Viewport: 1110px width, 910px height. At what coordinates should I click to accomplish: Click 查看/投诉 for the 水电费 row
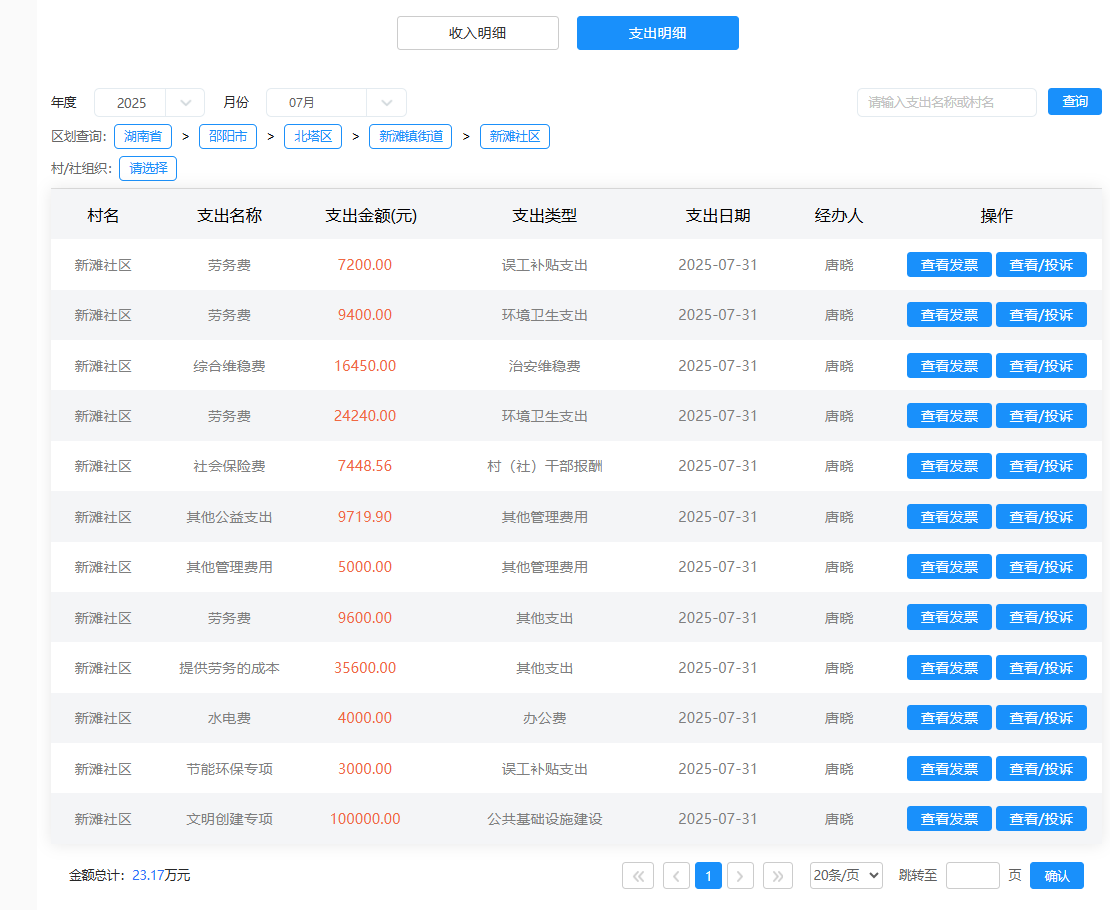click(1041, 718)
